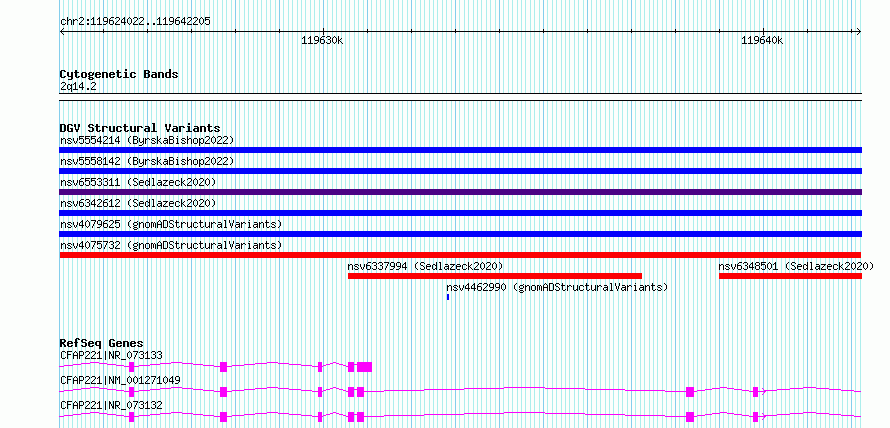Screen dimensions: 890x428
Task: Click the nsv5558142 (ByrskaBishop2022) label
Action: [147, 161]
